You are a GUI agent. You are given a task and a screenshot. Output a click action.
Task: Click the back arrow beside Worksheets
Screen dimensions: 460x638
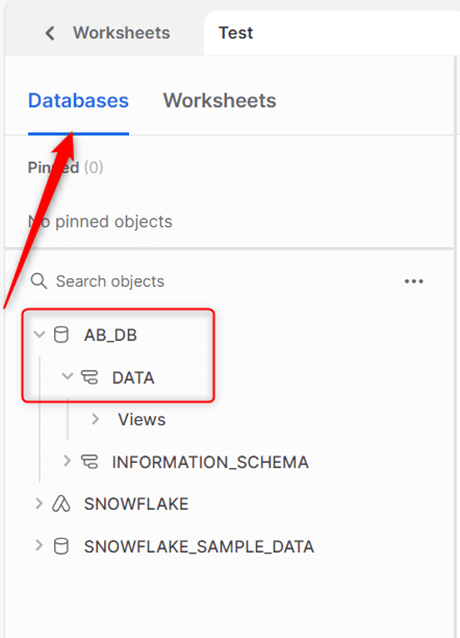click(50, 33)
